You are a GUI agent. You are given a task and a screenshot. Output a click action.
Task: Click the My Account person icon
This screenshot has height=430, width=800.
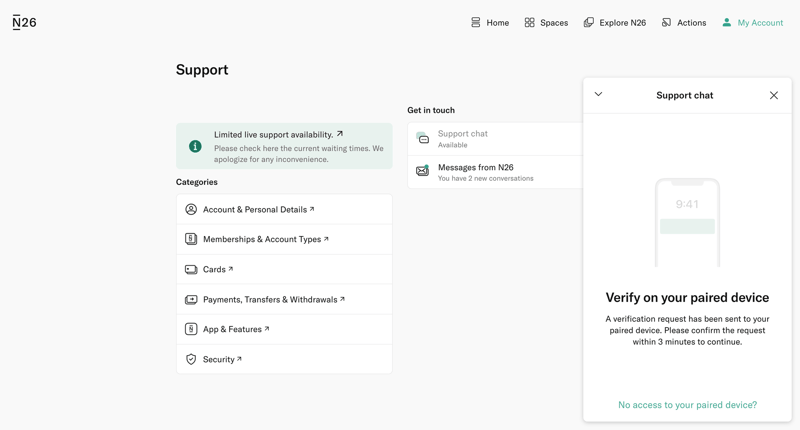tap(727, 22)
